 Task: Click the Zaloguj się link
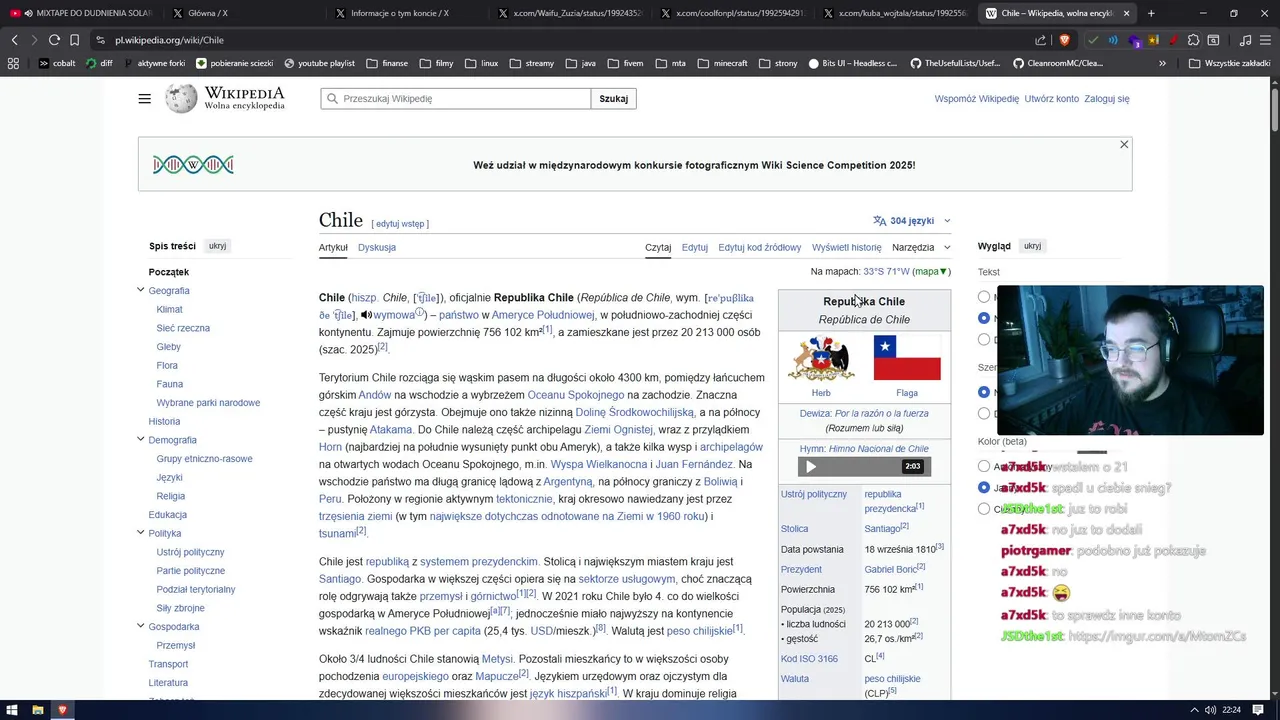[x=1107, y=99]
